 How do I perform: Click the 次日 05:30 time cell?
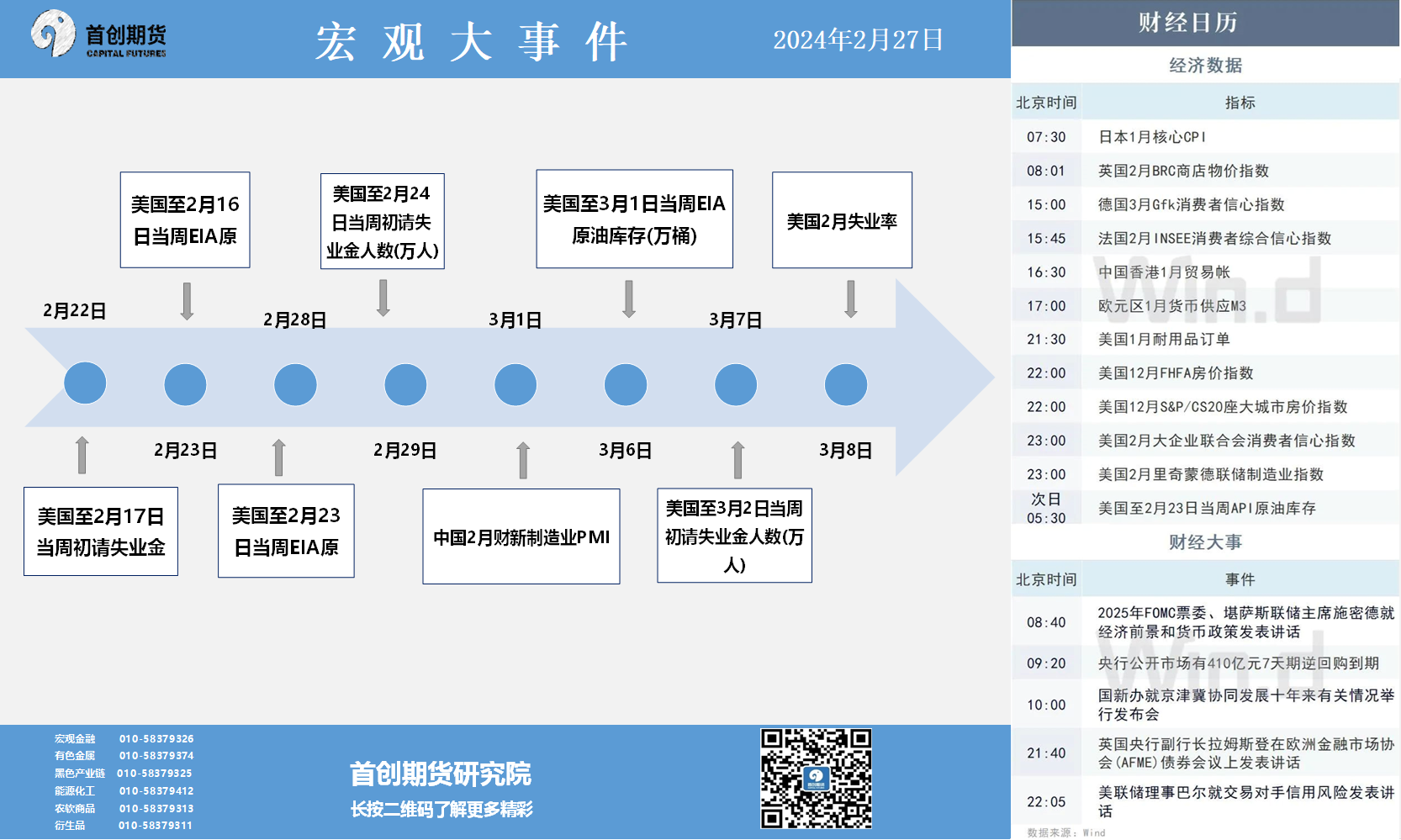[x=1046, y=509]
